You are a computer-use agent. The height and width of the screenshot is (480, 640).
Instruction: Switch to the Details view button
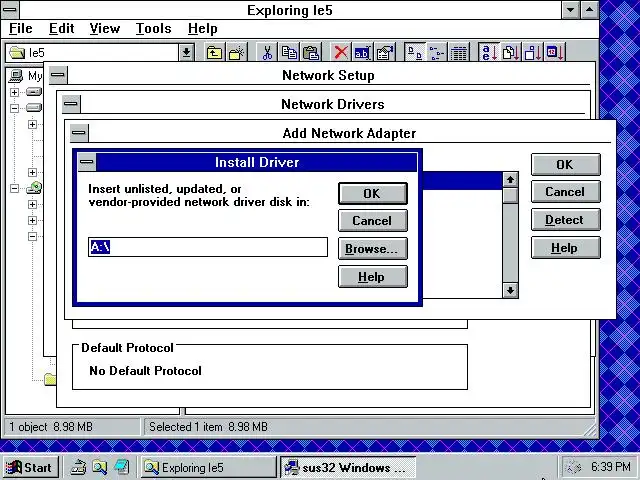pos(459,53)
